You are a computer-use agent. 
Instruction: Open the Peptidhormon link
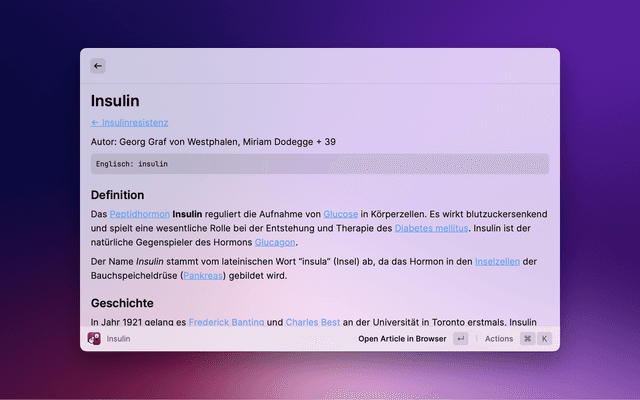pos(138,215)
